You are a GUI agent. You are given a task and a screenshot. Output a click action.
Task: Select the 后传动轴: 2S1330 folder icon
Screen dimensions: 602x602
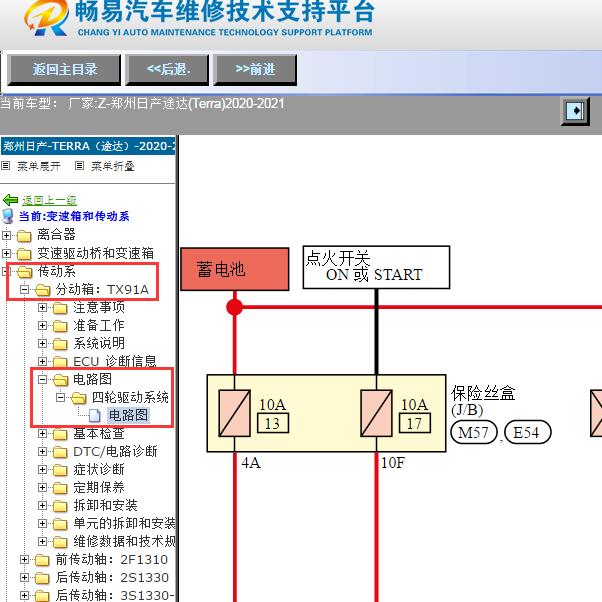point(42,578)
